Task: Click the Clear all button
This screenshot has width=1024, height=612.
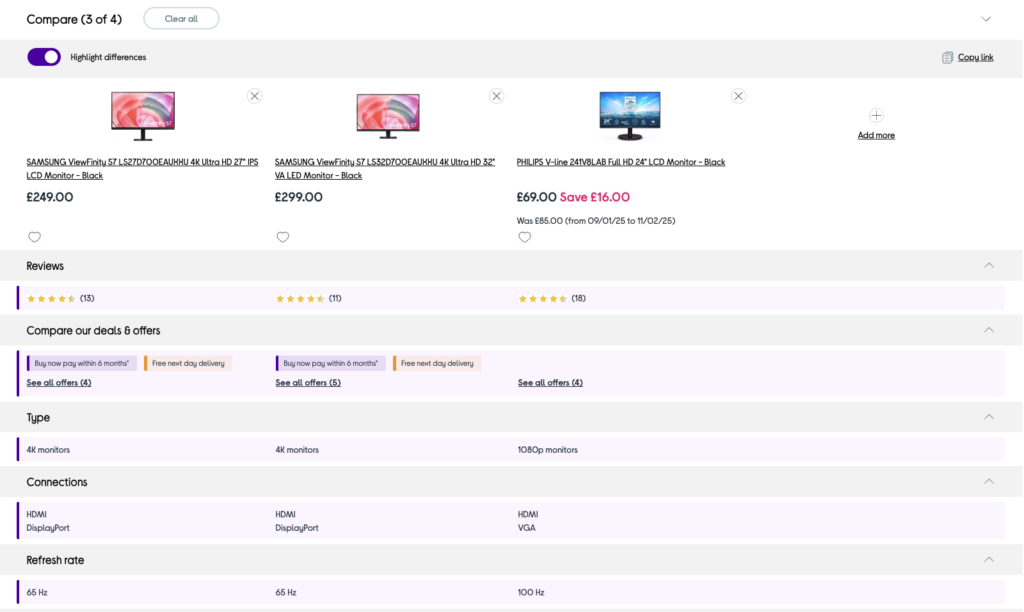Action: [x=181, y=19]
